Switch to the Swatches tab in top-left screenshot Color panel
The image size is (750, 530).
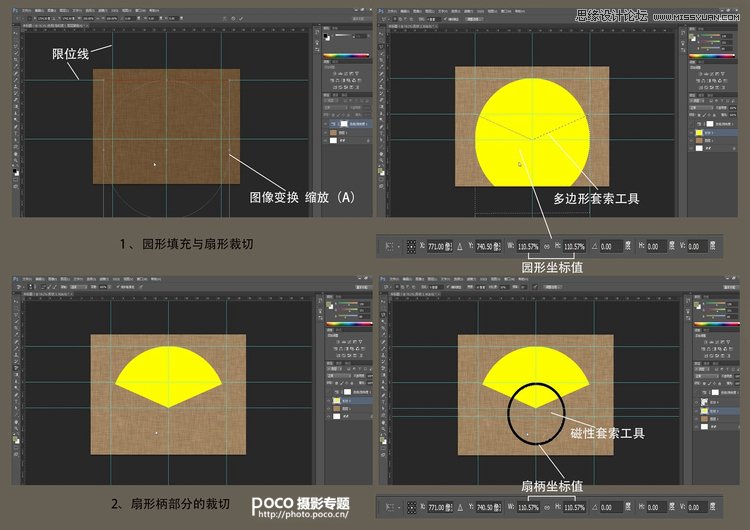click(x=335, y=28)
